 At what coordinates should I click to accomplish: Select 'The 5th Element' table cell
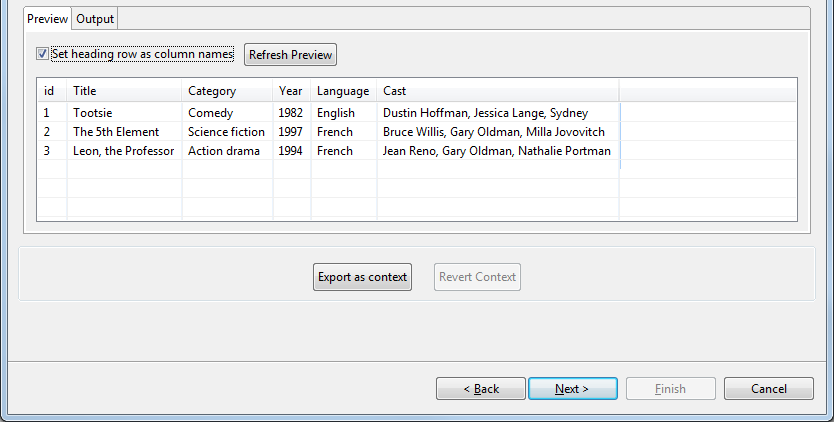[116, 132]
